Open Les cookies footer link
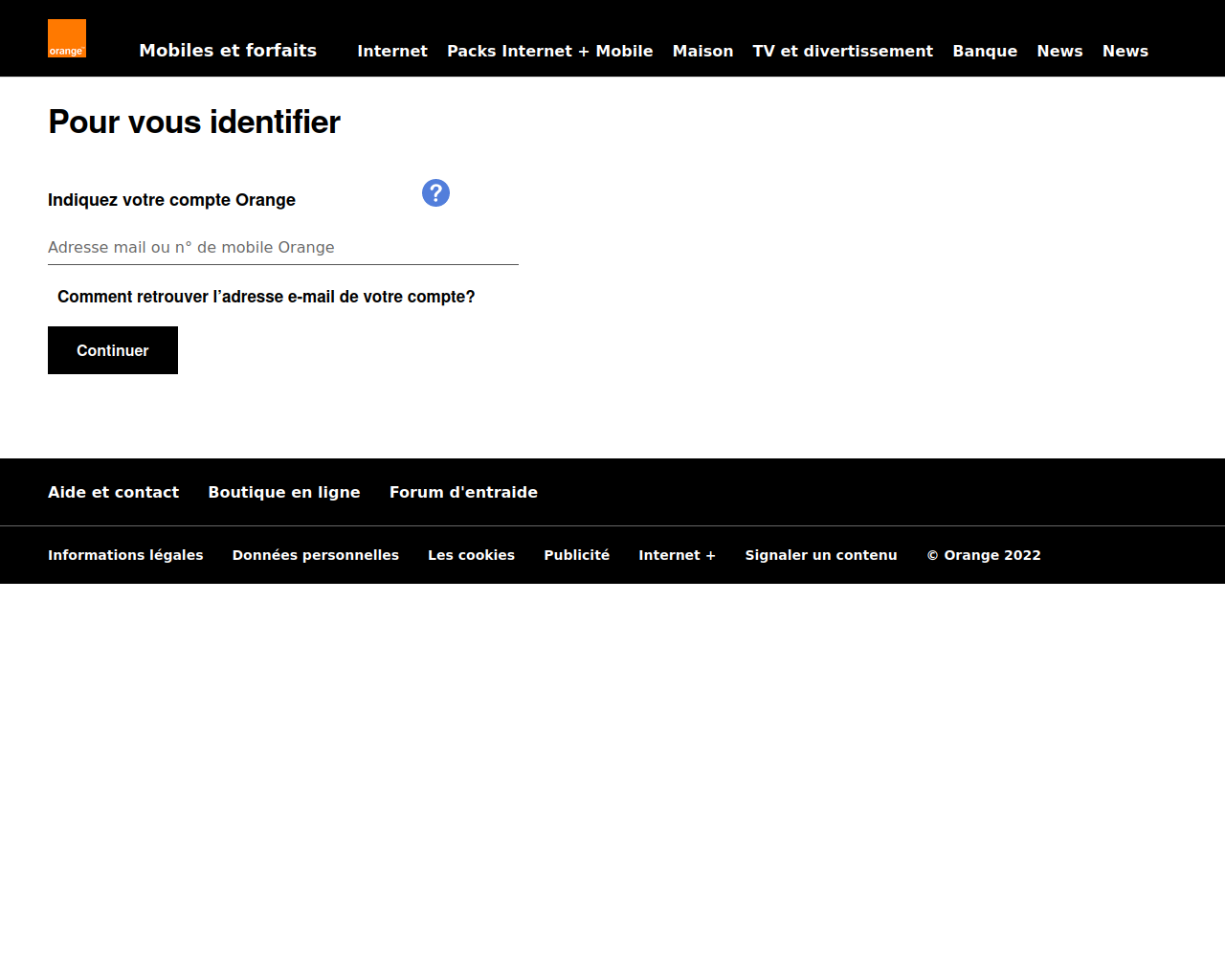This screenshot has height=980, width=1225. [472, 555]
